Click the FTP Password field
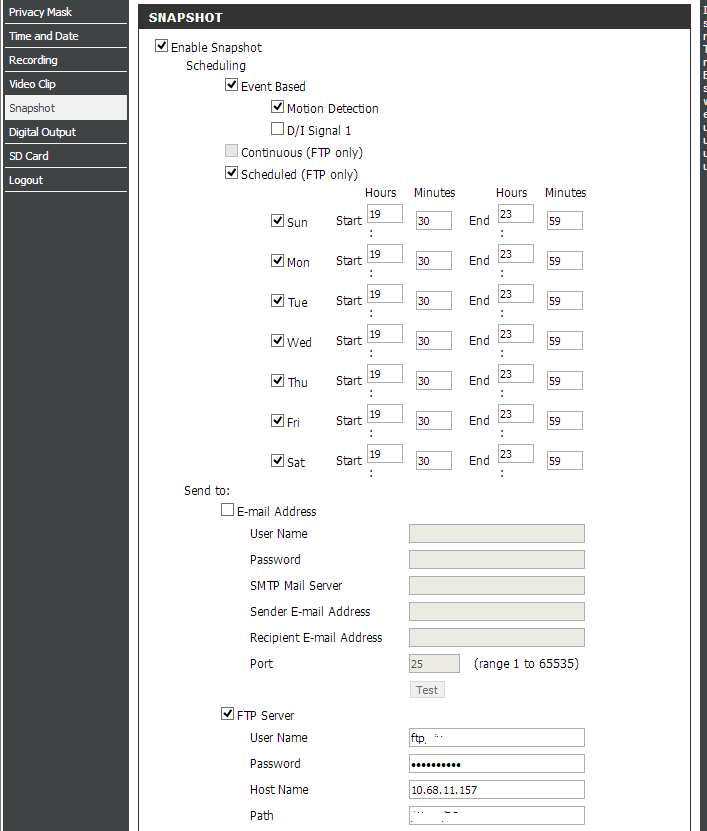This screenshot has width=707, height=831. pyautogui.click(x=496, y=764)
